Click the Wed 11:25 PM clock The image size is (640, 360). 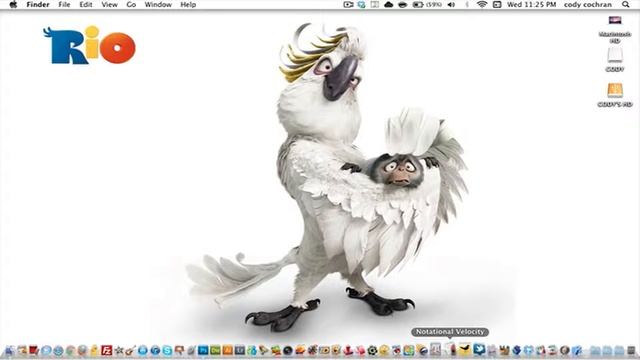point(531,5)
